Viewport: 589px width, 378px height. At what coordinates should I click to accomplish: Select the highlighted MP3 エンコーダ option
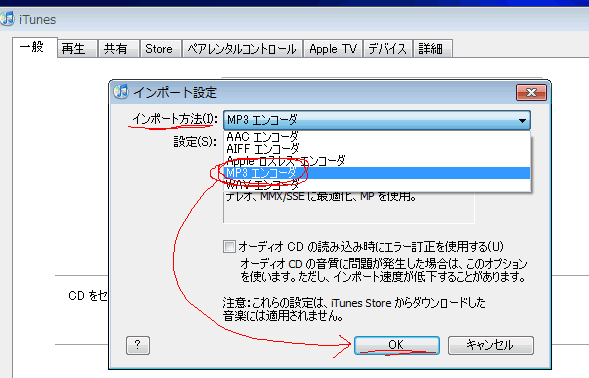point(377,173)
